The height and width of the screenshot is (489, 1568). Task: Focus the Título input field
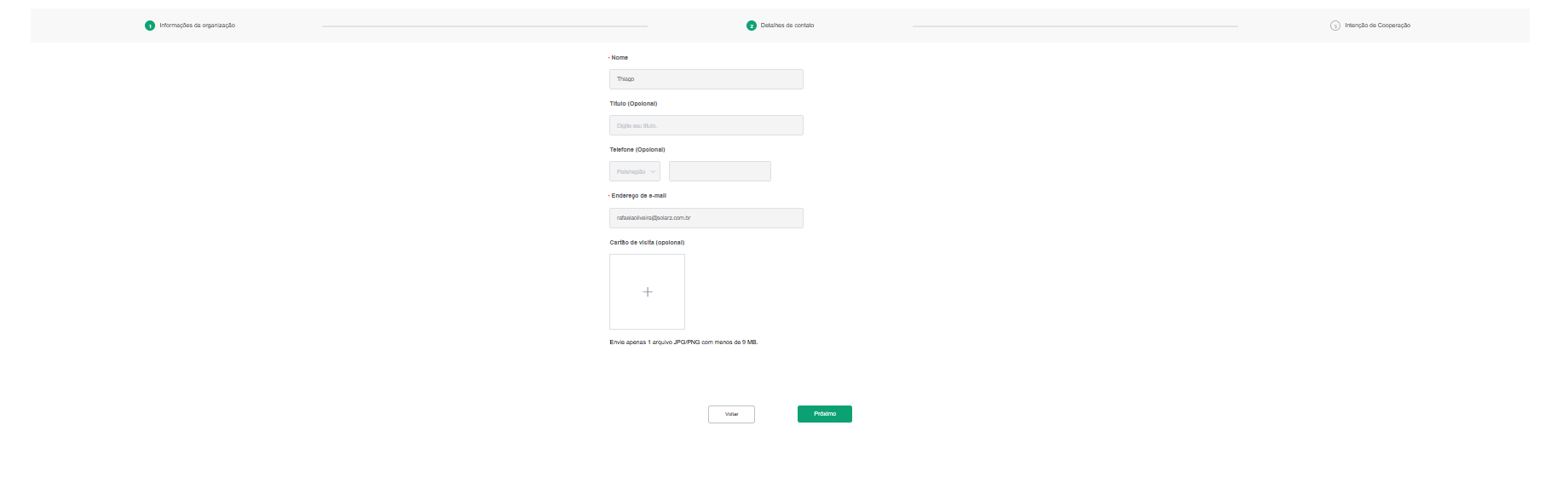coord(706,125)
